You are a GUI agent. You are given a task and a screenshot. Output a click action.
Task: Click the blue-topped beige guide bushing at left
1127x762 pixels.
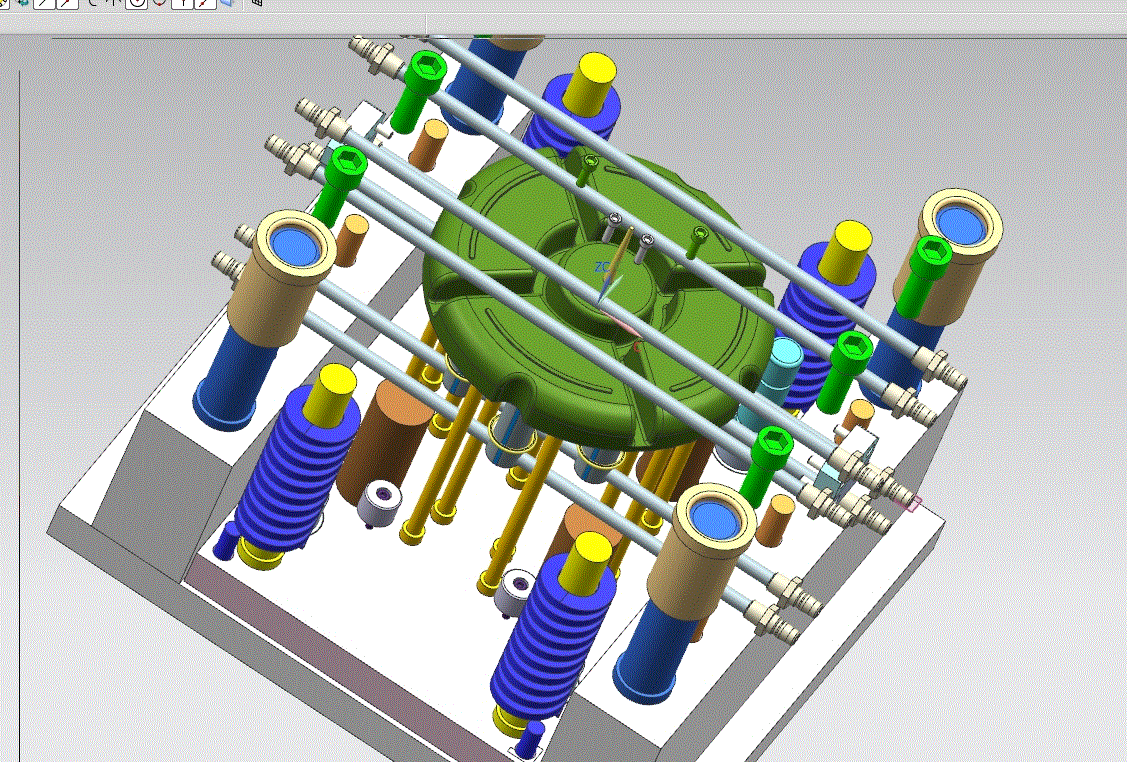point(281,277)
